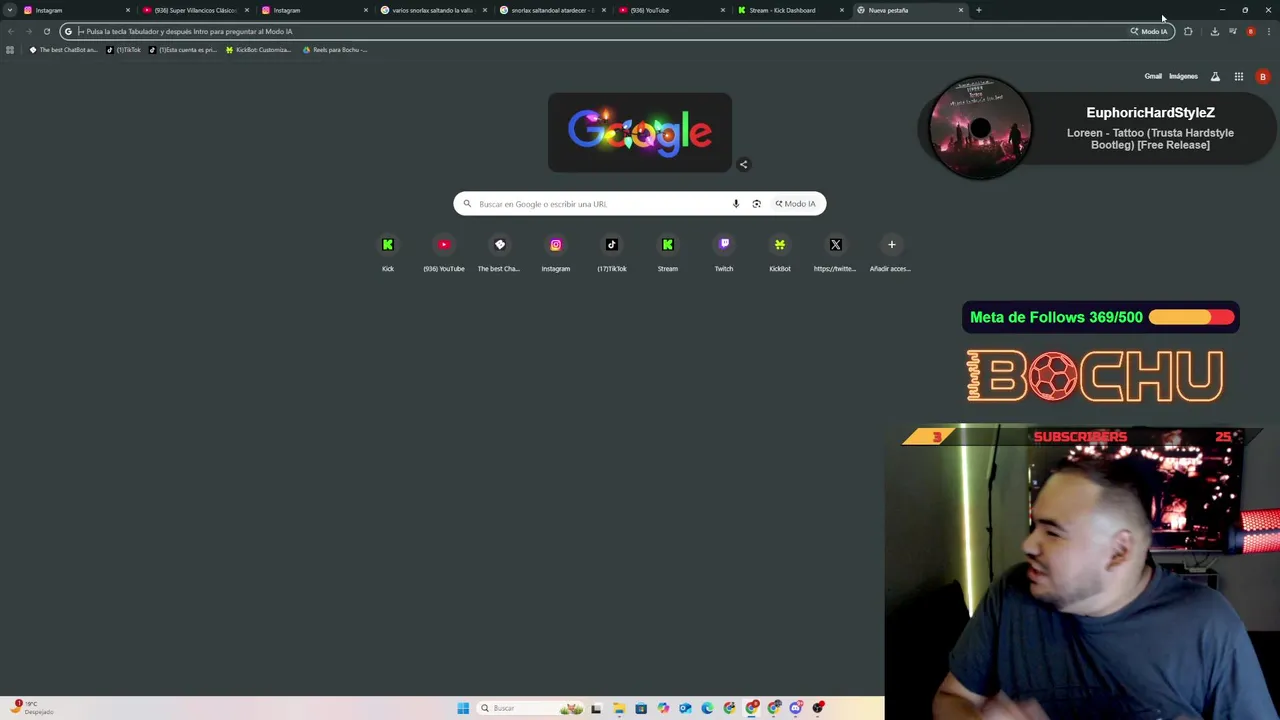Click Modo IA button in search box
The height and width of the screenshot is (720, 1280).
796,204
